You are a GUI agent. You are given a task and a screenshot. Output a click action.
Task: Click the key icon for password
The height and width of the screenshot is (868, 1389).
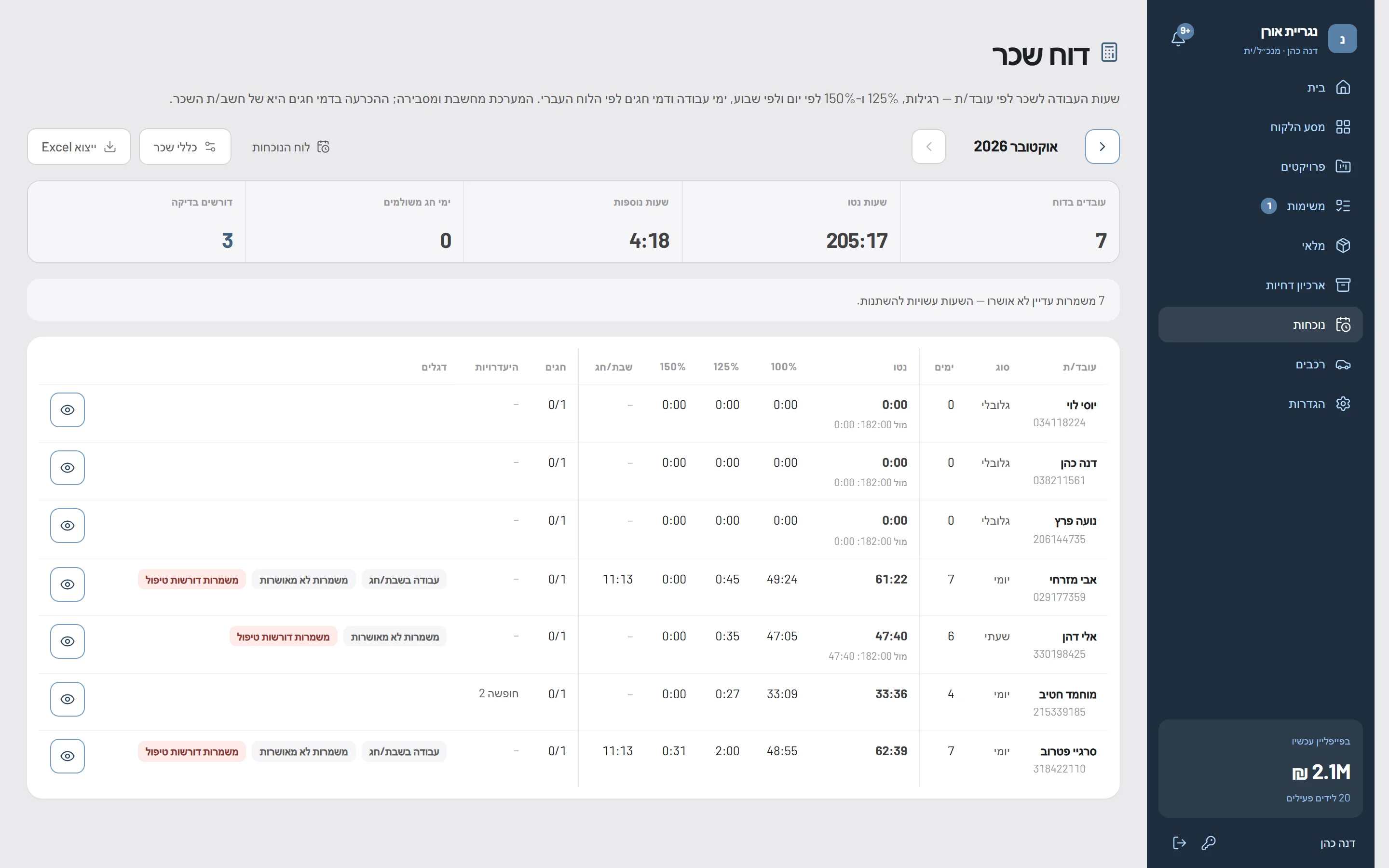(x=1208, y=843)
